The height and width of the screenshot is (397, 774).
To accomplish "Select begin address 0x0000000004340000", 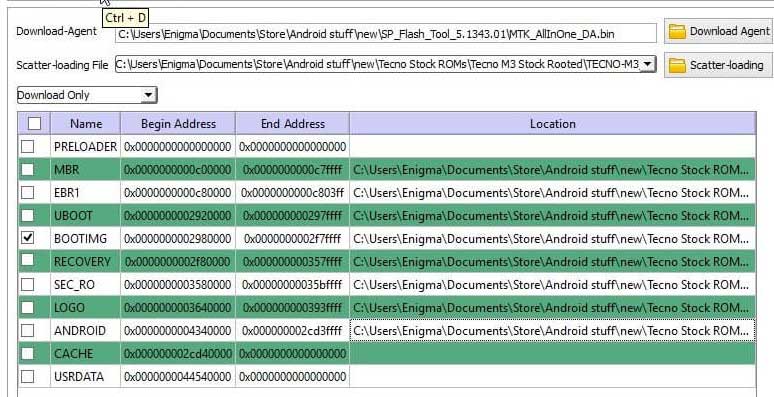I will pos(178,331).
